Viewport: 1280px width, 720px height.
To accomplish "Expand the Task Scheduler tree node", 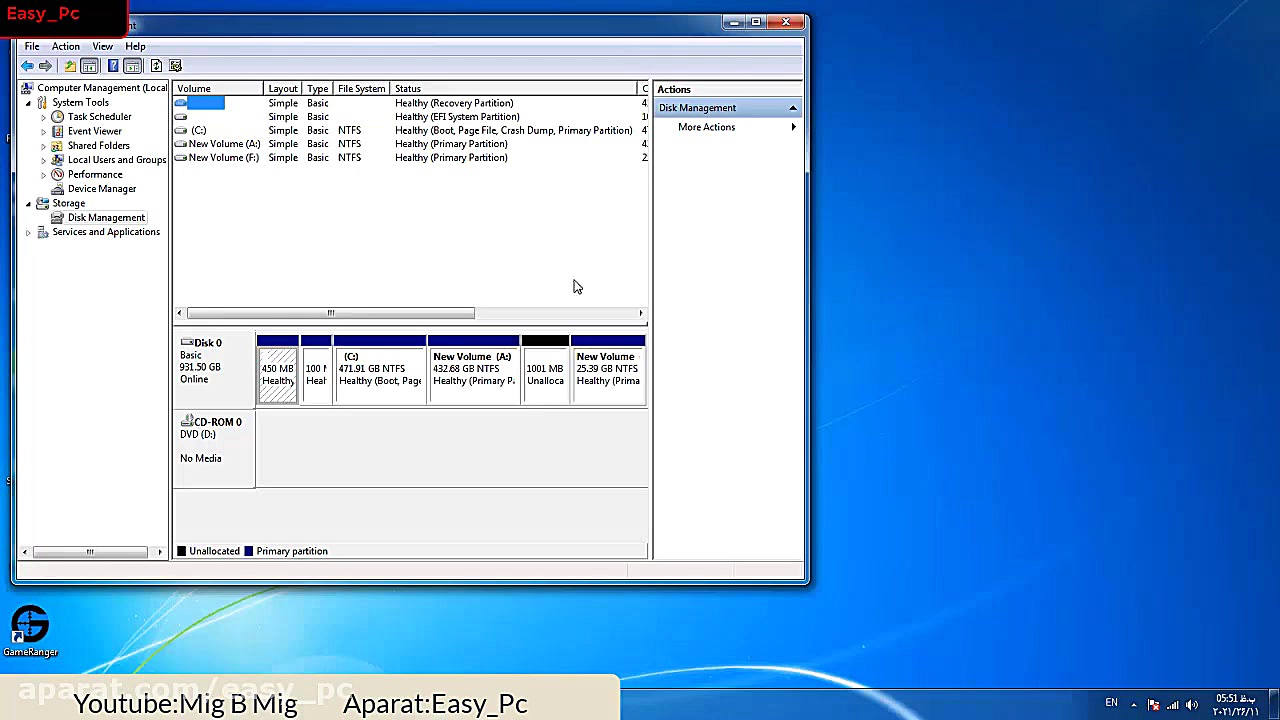I will (44, 117).
